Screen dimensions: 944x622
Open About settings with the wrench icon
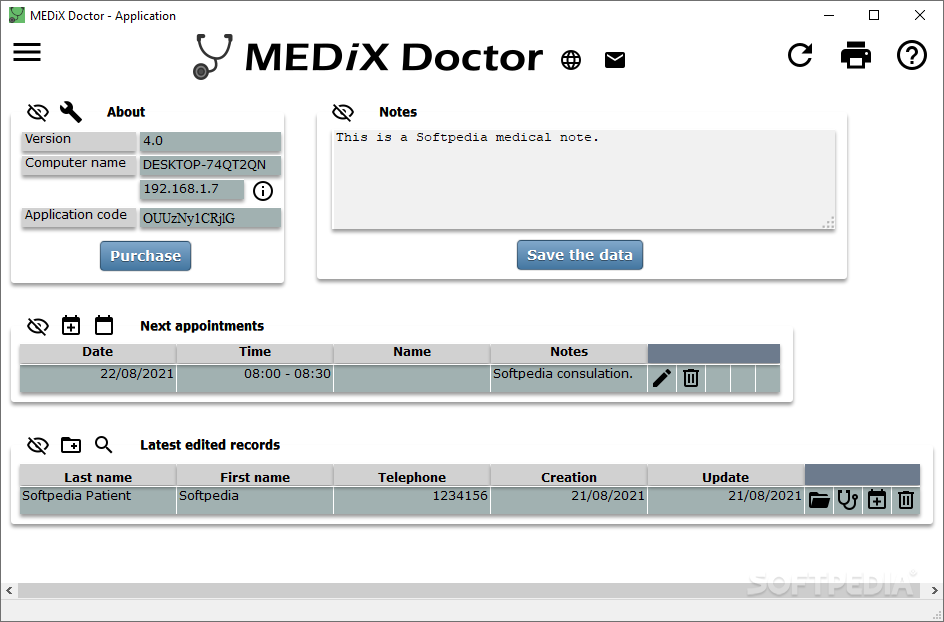coord(70,111)
